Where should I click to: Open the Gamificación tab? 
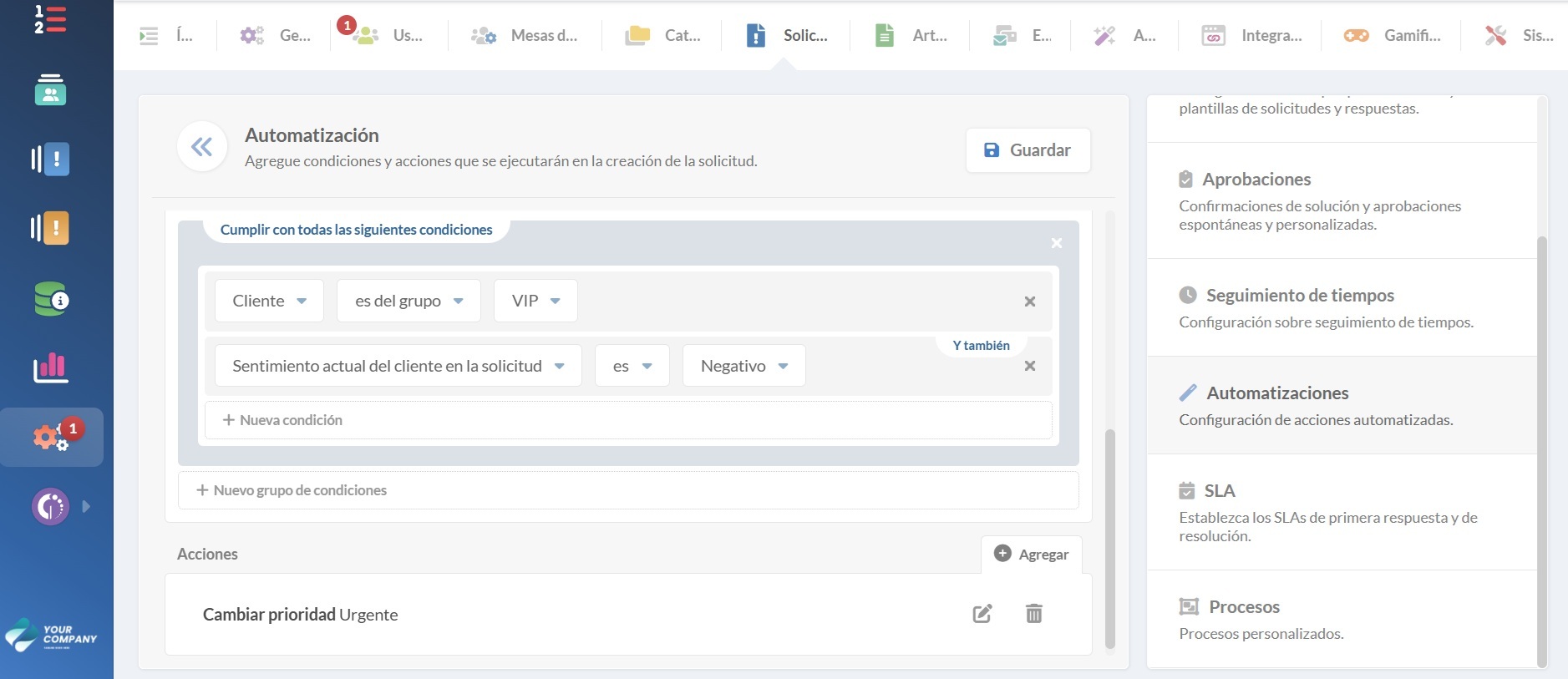coord(1392,35)
